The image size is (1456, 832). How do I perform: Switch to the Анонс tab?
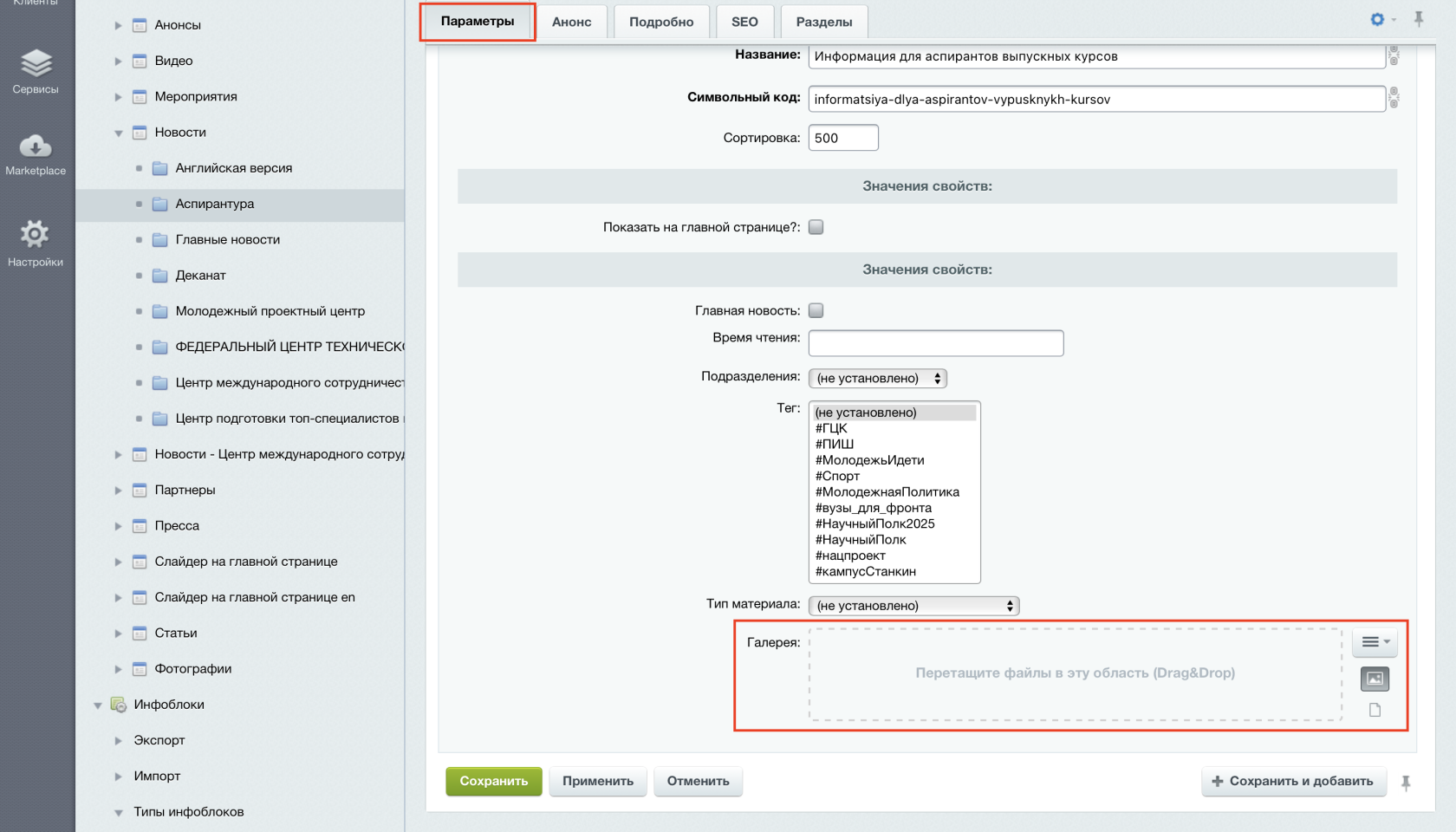[572, 22]
